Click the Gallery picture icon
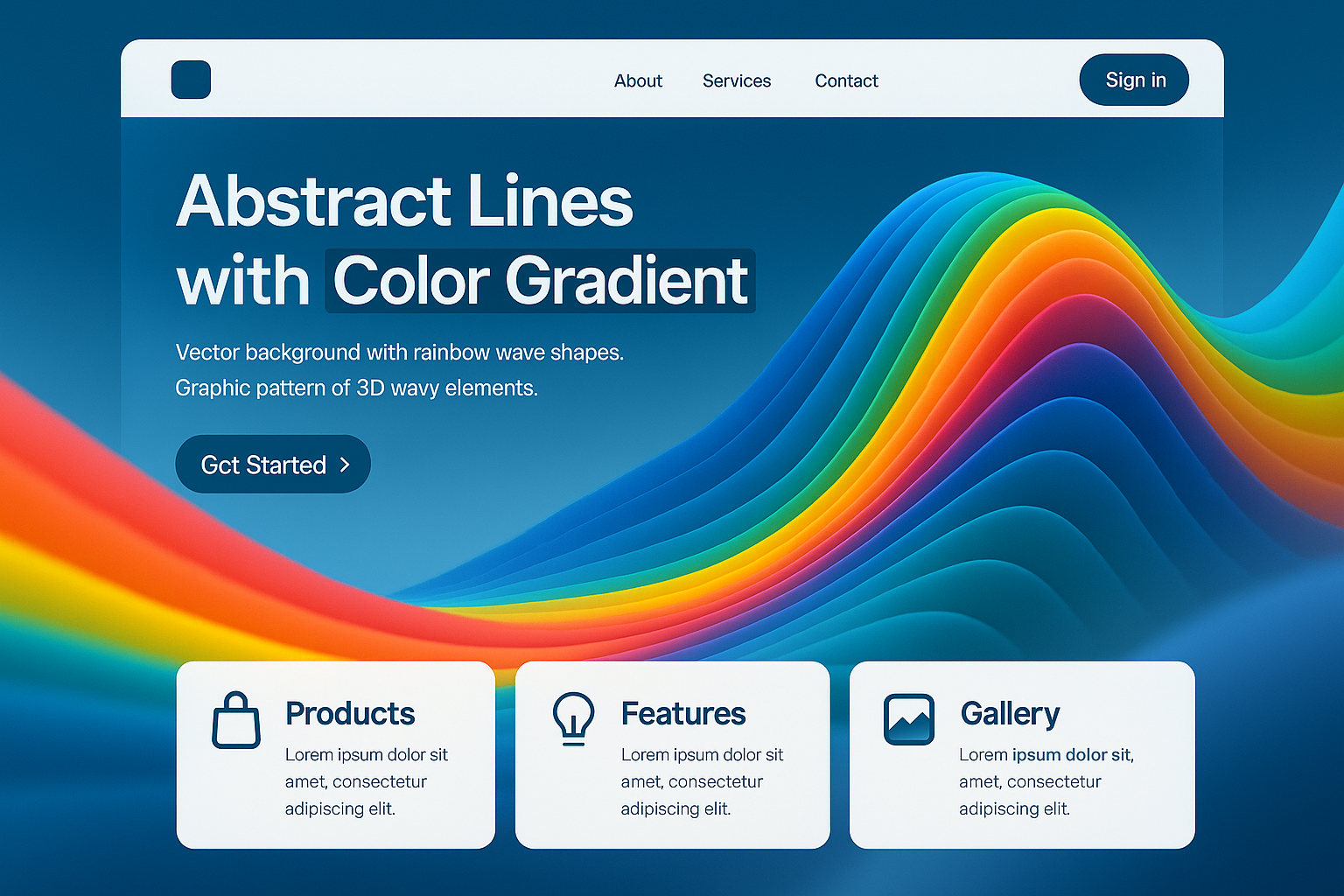This screenshot has width=1344, height=896. click(x=909, y=719)
